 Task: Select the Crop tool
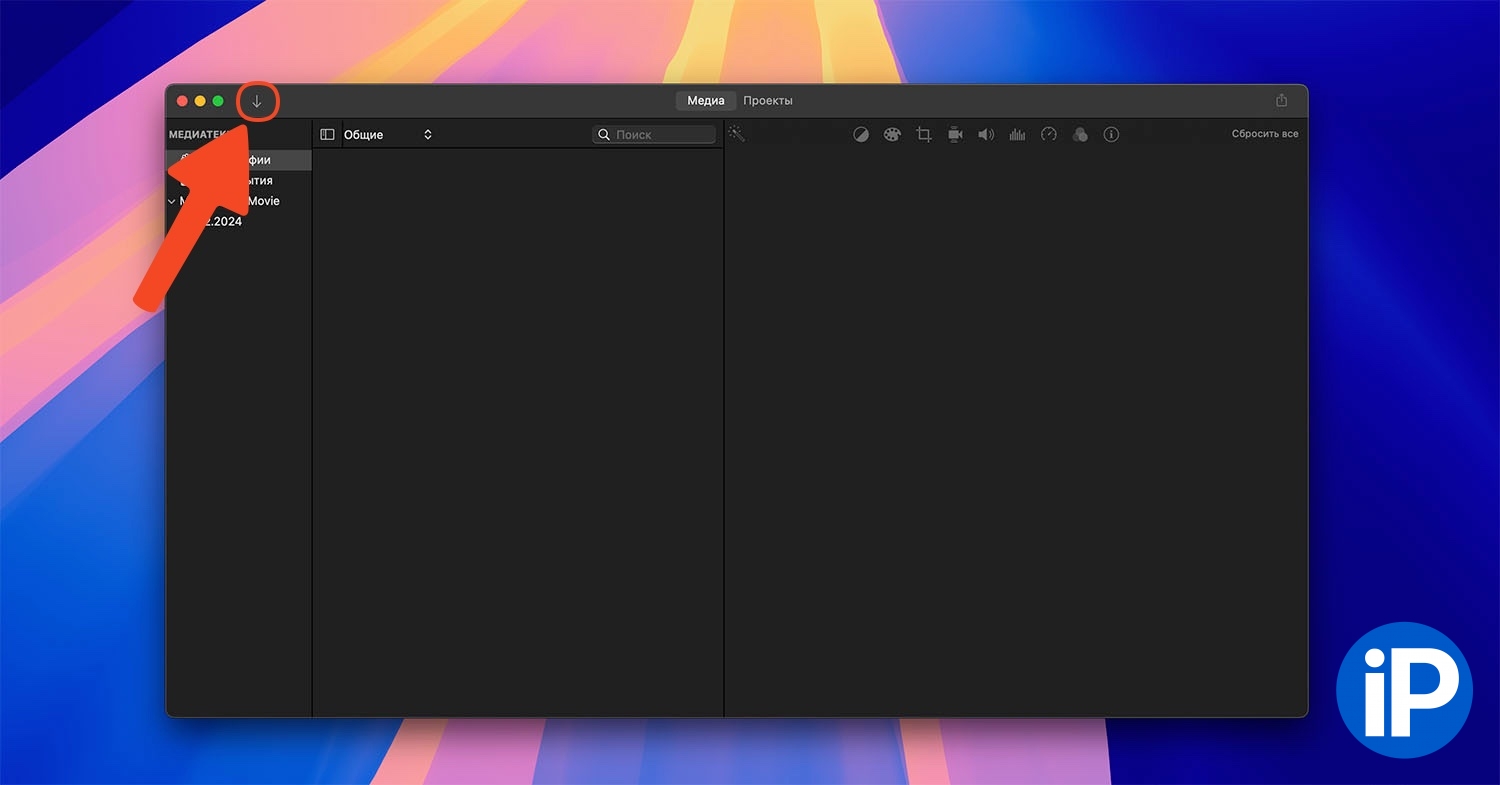click(x=924, y=134)
